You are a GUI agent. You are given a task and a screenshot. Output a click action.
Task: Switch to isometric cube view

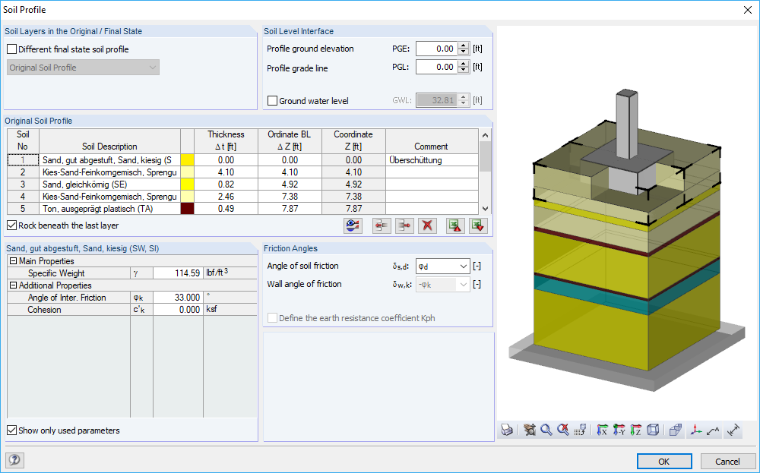click(x=653, y=430)
